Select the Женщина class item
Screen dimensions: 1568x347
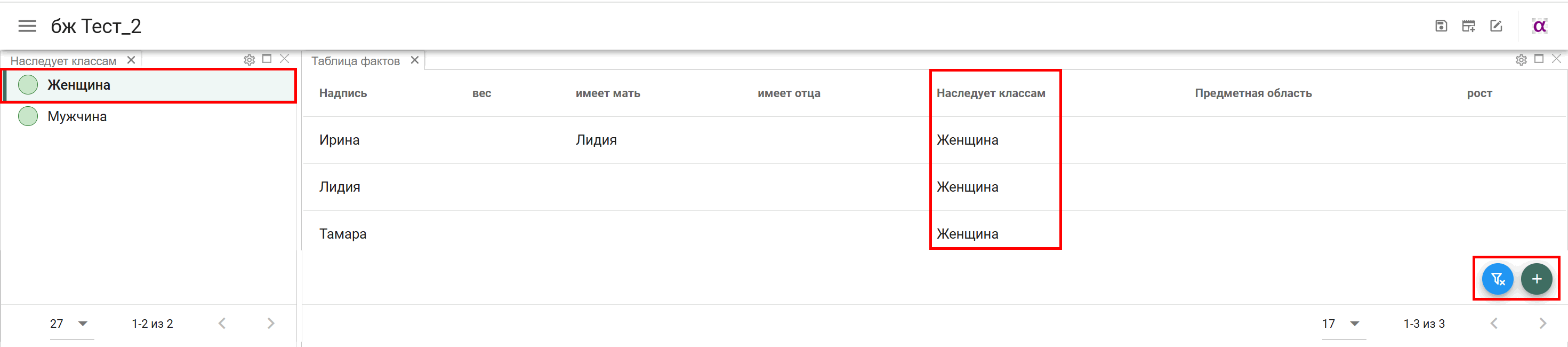(x=149, y=85)
